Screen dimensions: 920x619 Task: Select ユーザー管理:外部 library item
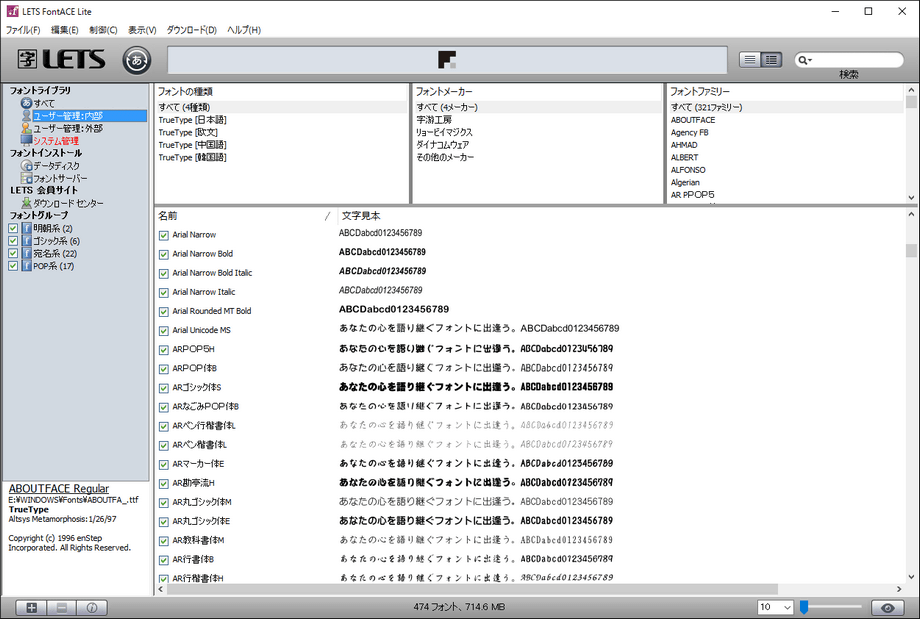(x=62, y=128)
